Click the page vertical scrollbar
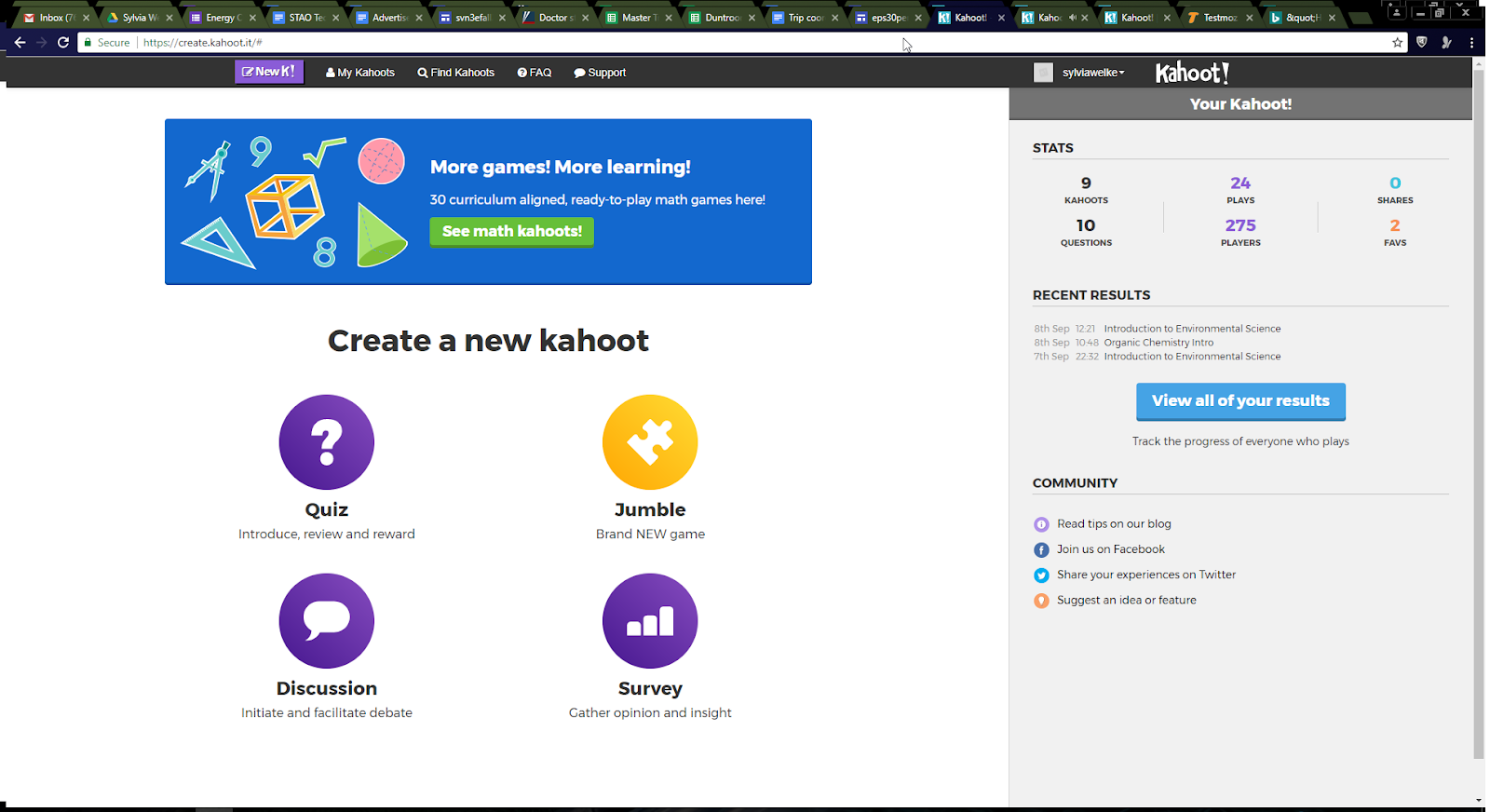Image resolution: width=1490 pixels, height=812 pixels. (1479, 414)
